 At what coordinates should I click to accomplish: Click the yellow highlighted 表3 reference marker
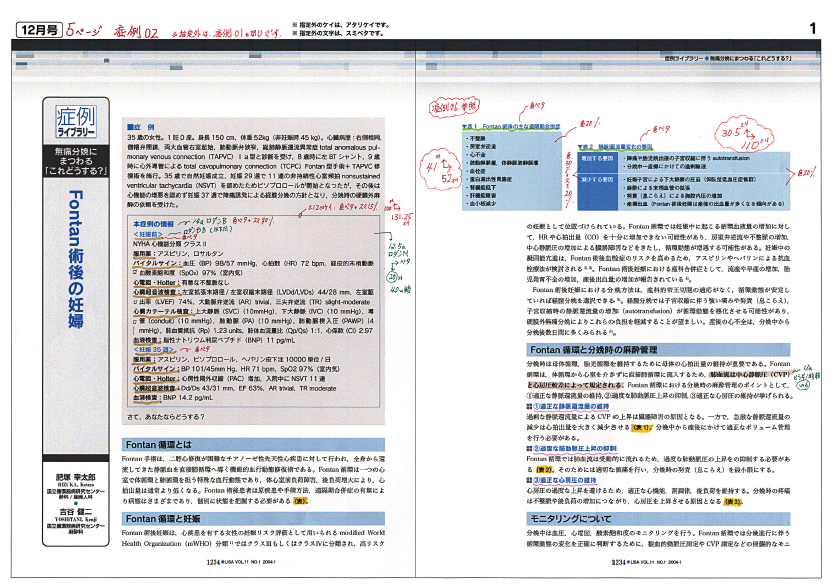pyautogui.click(x=733, y=500)
